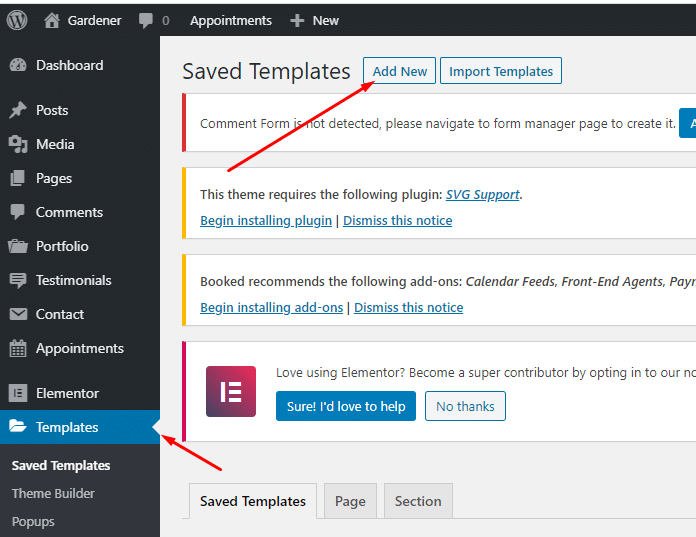Click the Gardener home icon
Screen dimensions: 696x537
[51, 20]
